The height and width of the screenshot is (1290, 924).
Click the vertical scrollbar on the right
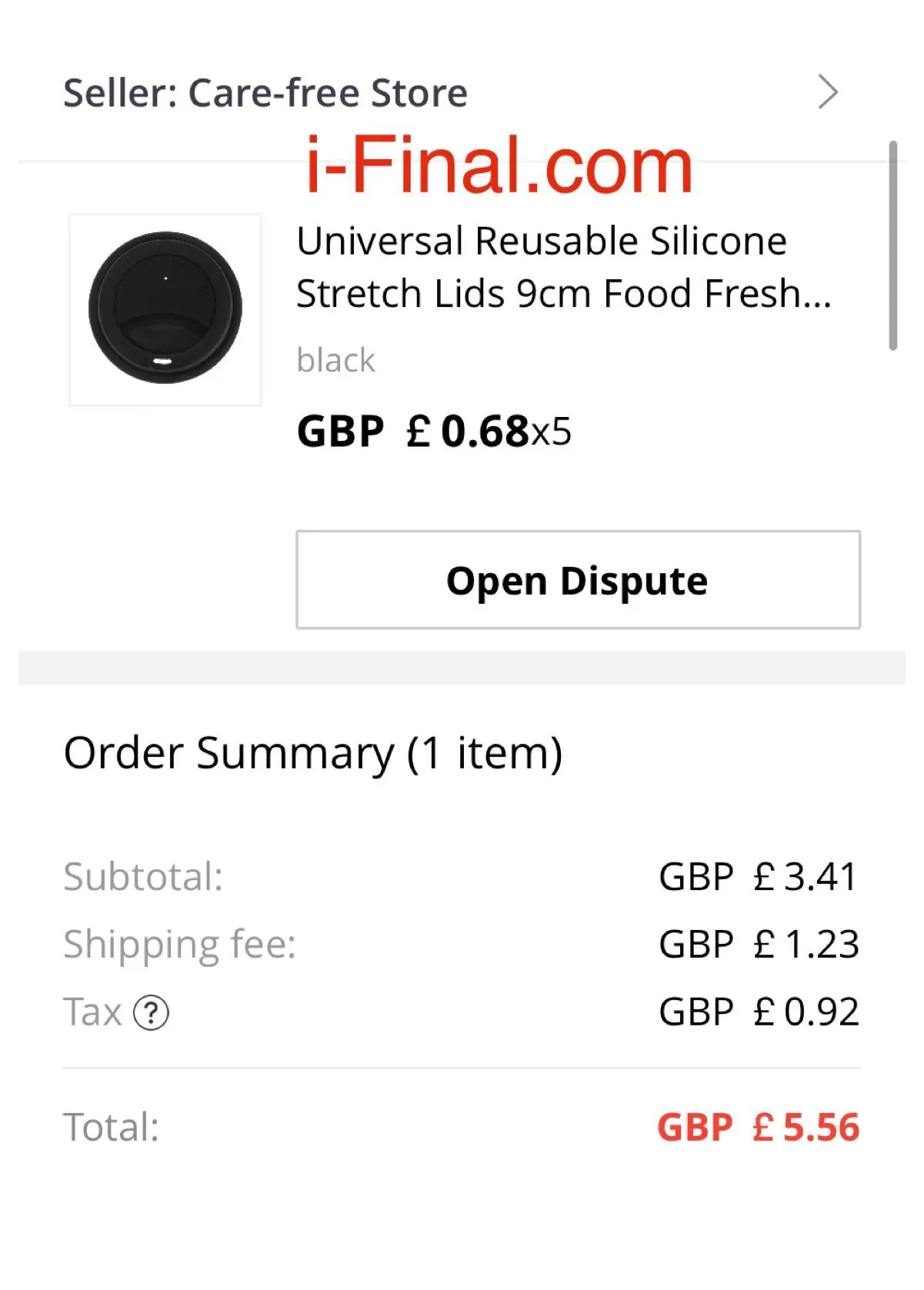(892, 245)
